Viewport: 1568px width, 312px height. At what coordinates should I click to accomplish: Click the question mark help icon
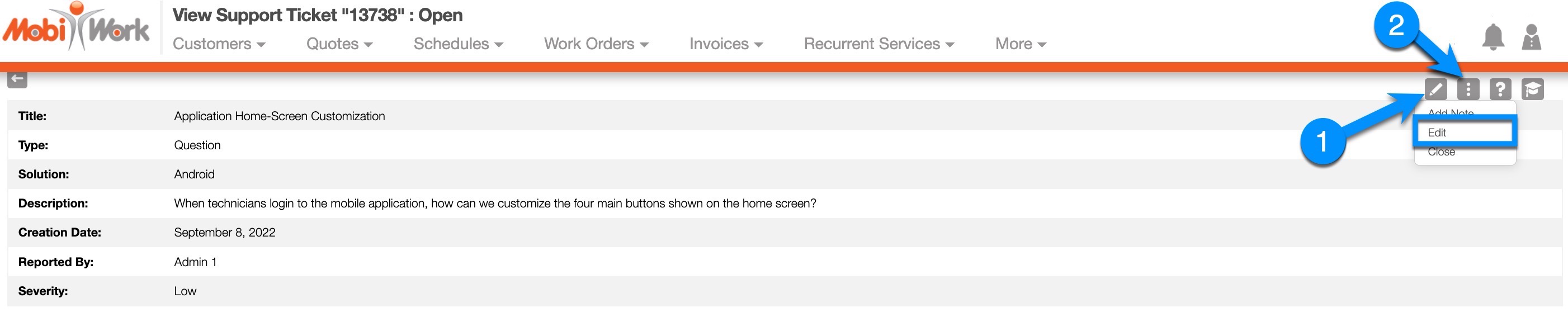(x=1500, y=89)
